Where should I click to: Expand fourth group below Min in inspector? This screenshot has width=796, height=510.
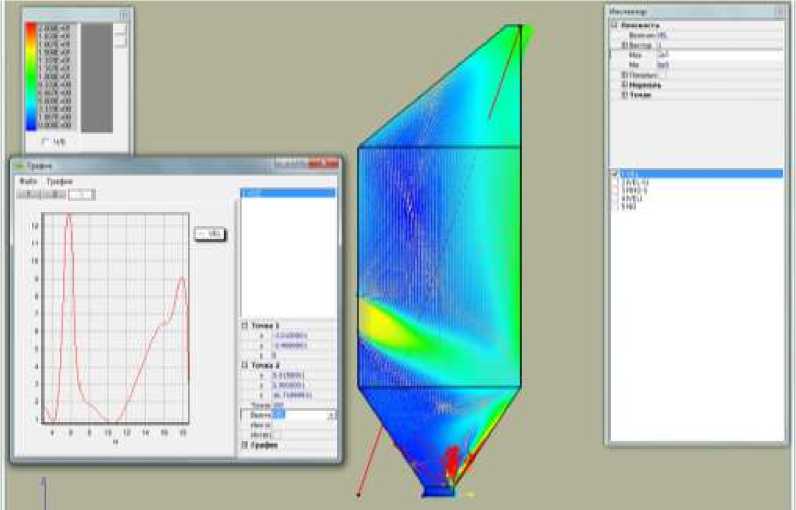625,75
